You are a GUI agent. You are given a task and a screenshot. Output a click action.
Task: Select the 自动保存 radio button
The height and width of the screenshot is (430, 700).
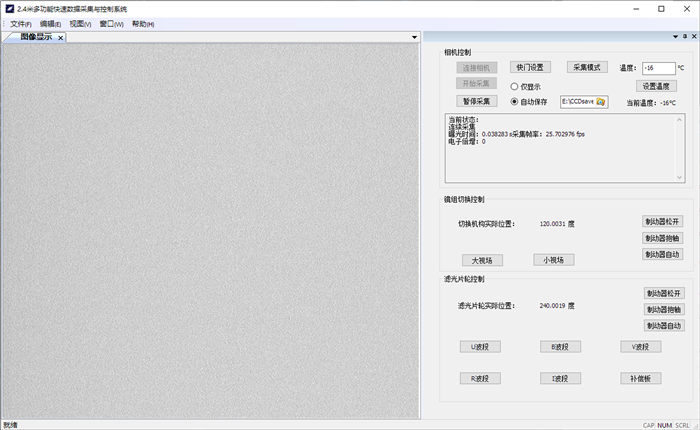tap(514, 102)
